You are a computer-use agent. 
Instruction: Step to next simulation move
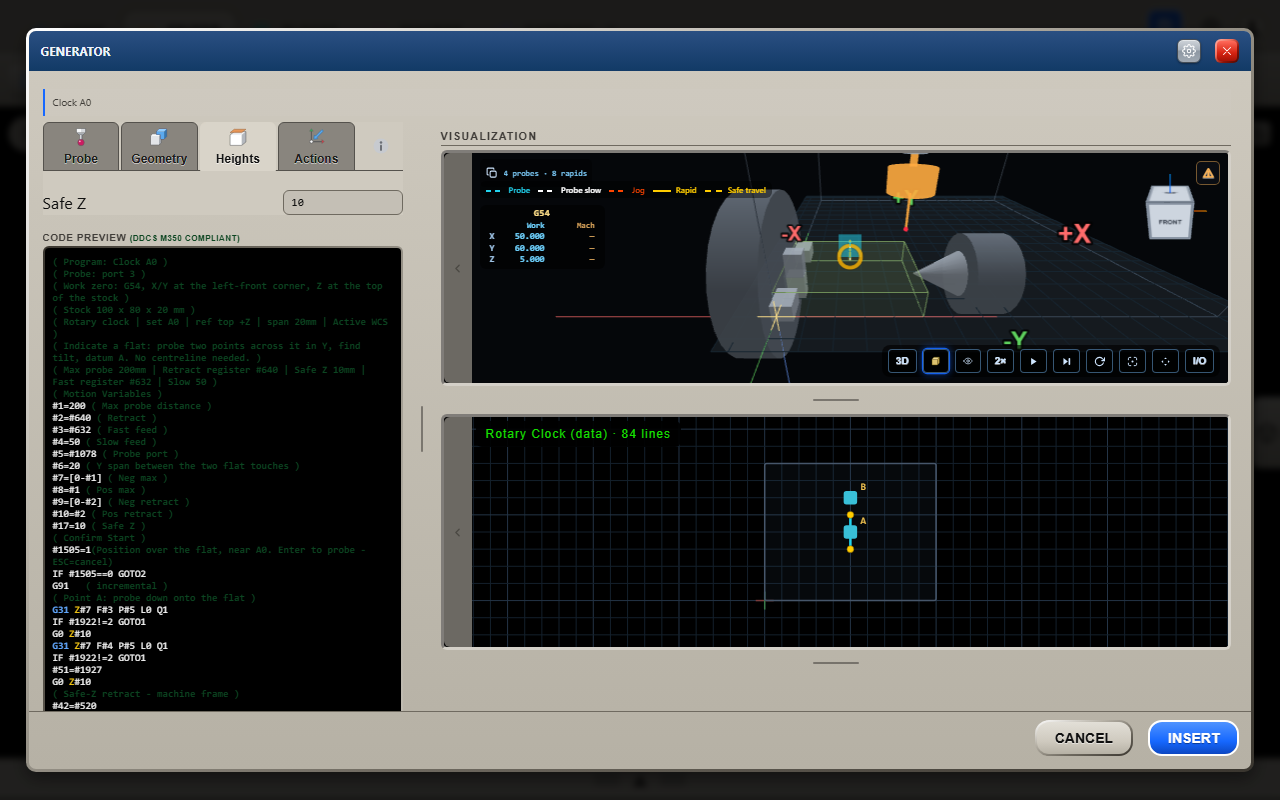click(1067, 361)
